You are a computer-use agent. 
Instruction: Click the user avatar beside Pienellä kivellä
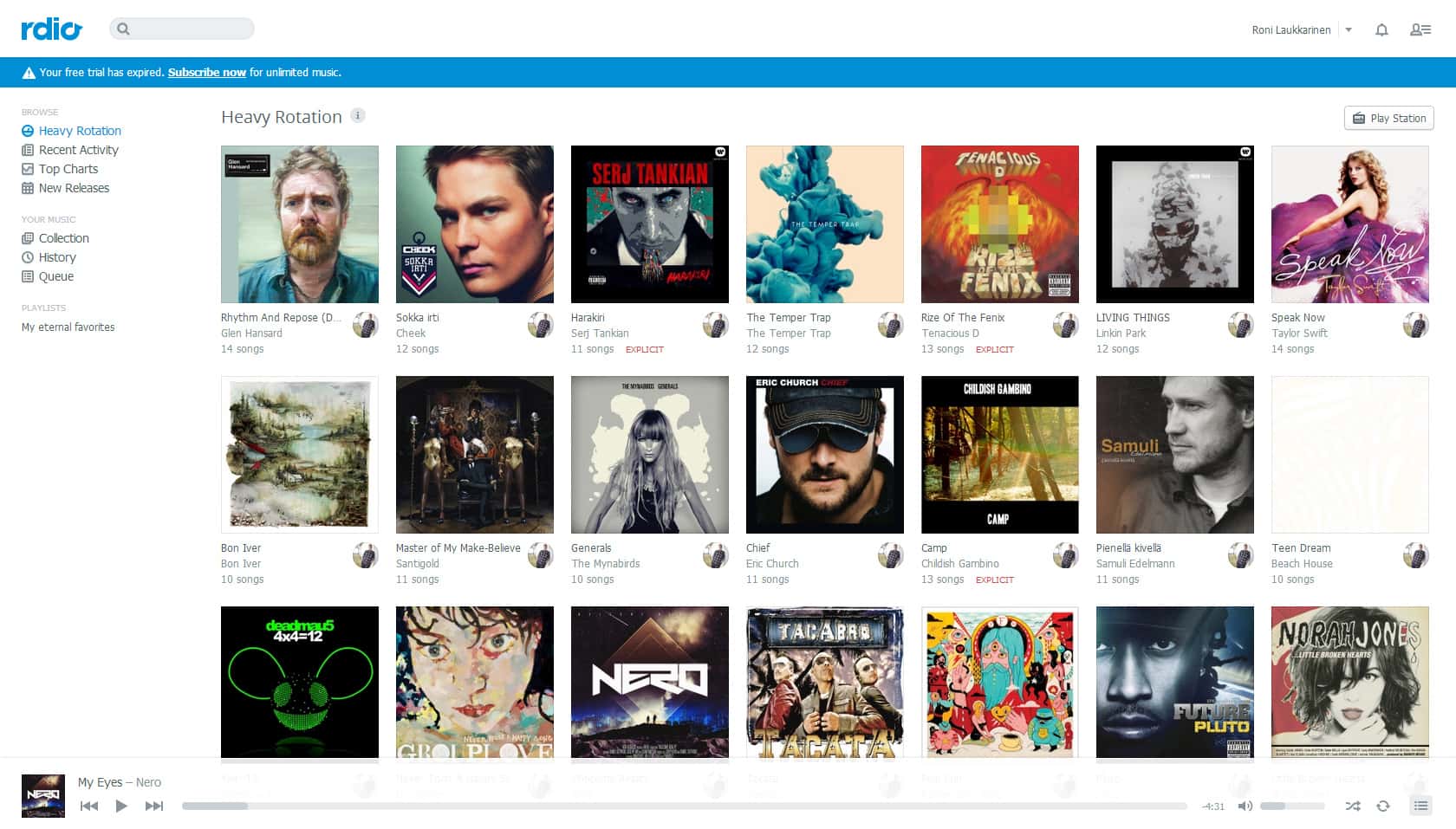click(1241, 555)
